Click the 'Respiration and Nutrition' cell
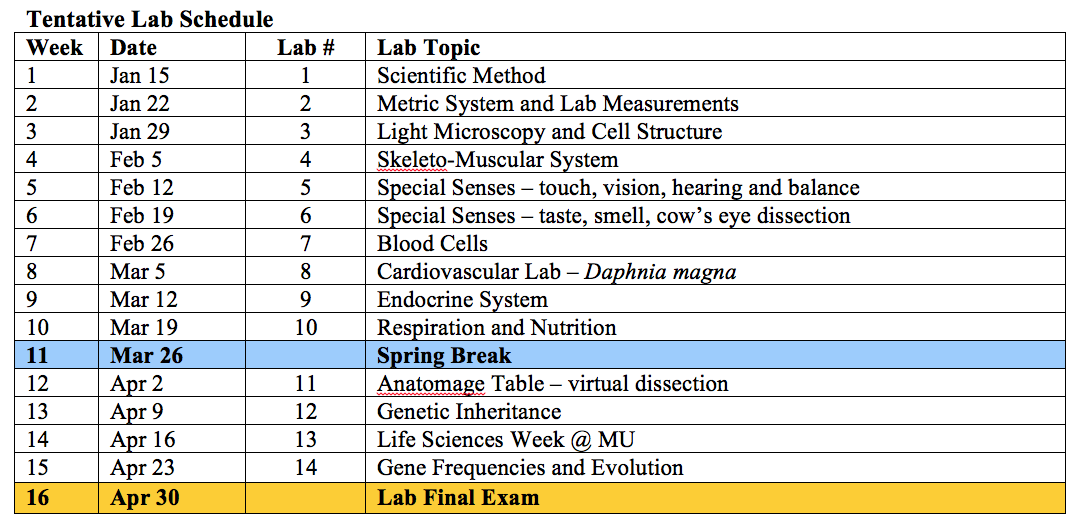 click(716, 328)
